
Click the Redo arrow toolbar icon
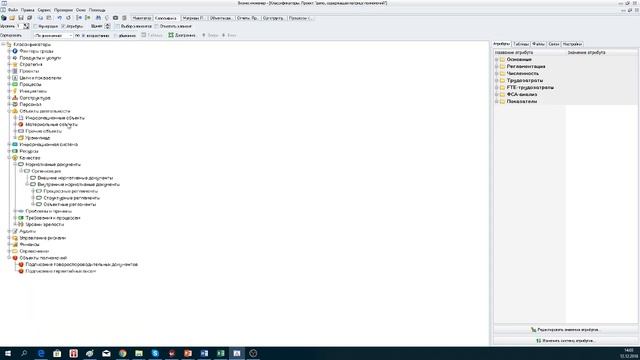(x=68, y=18)
